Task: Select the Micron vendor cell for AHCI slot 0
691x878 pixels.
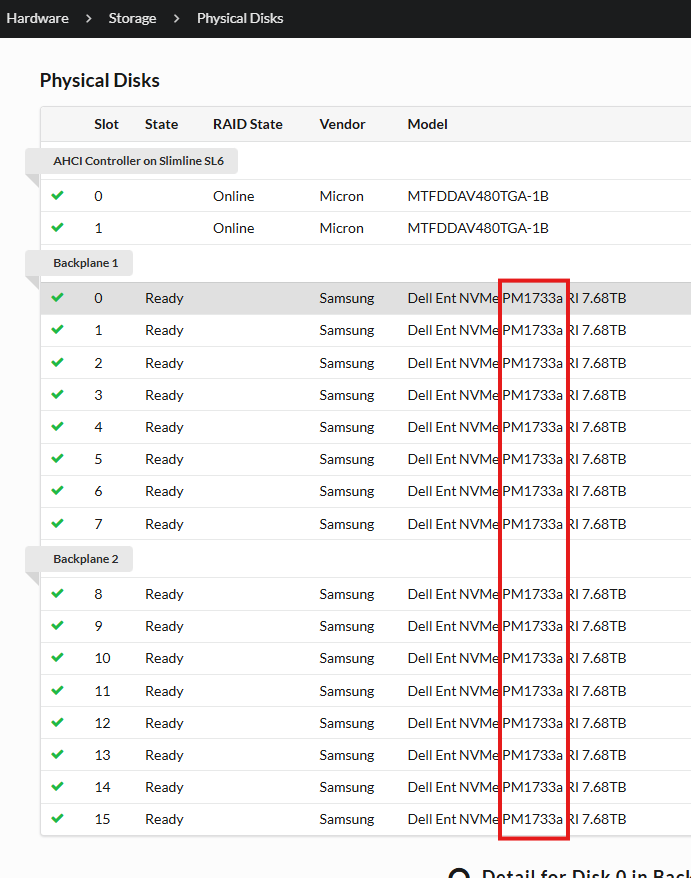Action: (x=342, y=197)
